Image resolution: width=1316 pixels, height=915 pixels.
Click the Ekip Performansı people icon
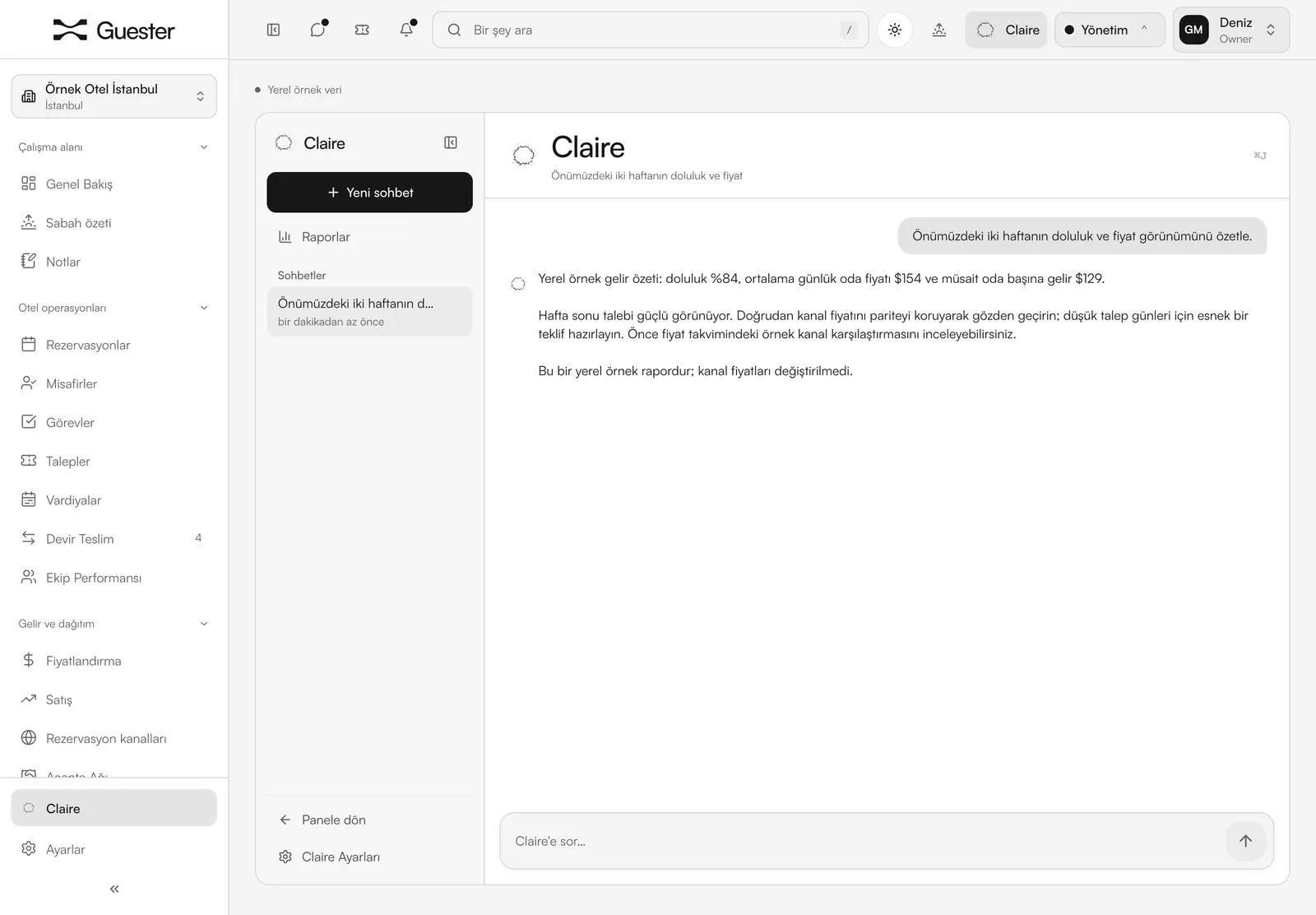pyautogui.click(x=29, y=577)
